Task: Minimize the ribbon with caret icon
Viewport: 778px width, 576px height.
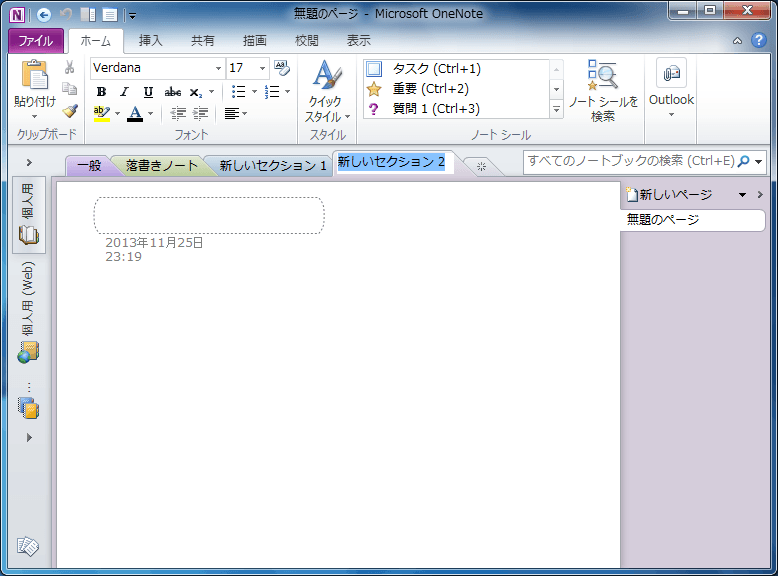Action: (738, 41)
